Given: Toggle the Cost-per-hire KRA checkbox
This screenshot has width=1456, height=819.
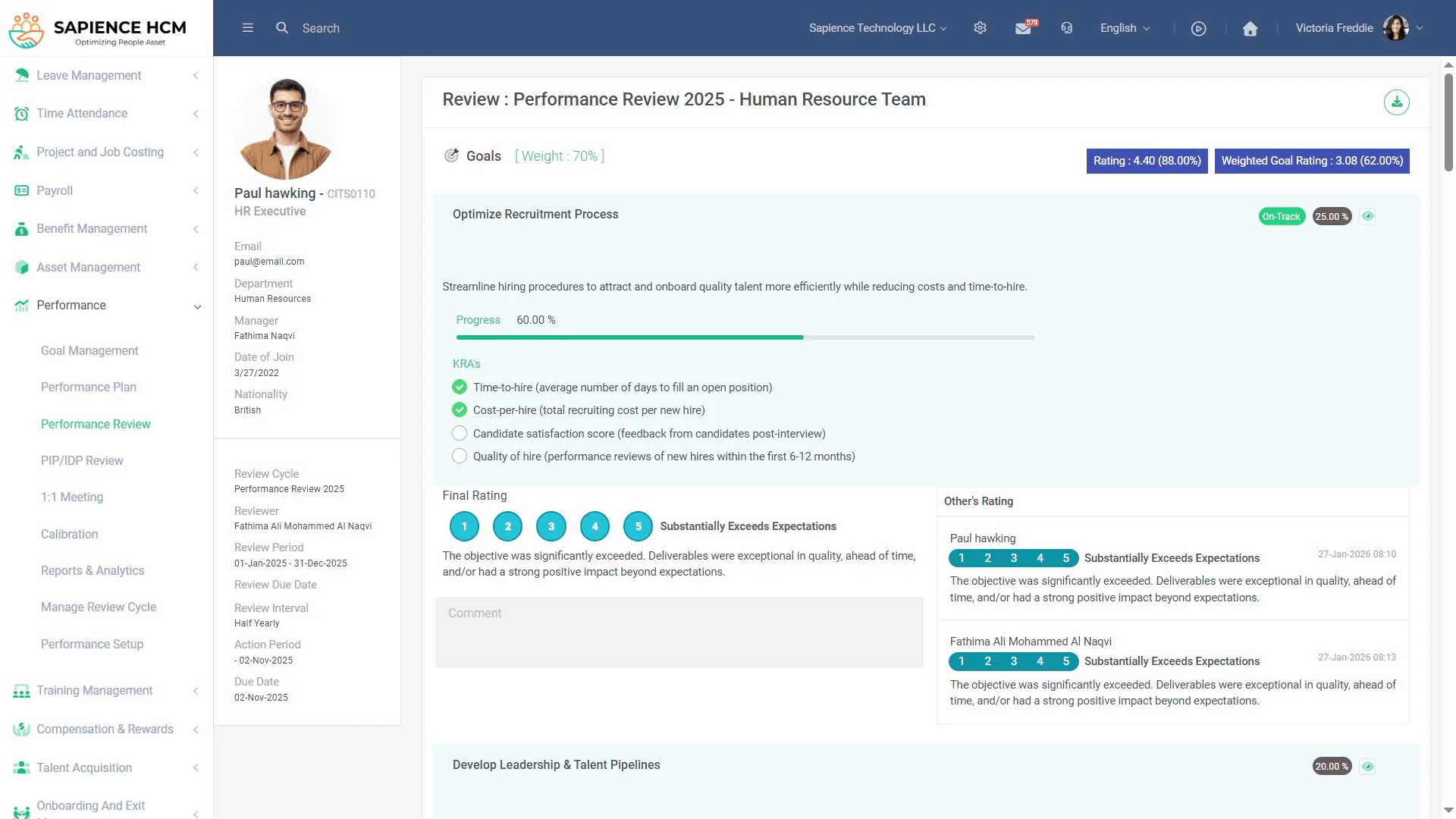Looking at the screenshot, I should 460,409.
